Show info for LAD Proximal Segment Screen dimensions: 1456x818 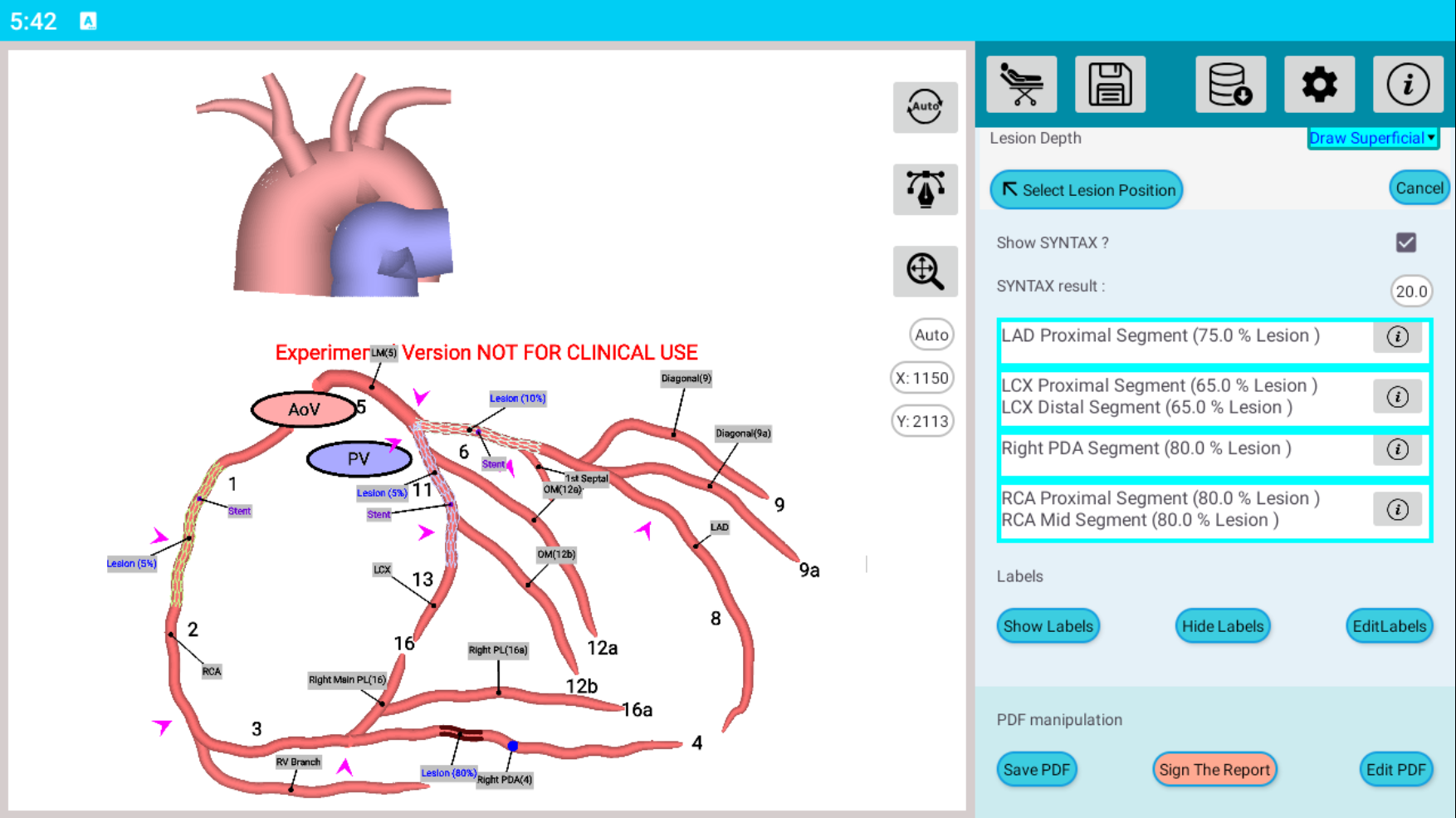click(x=1397, y=336)
